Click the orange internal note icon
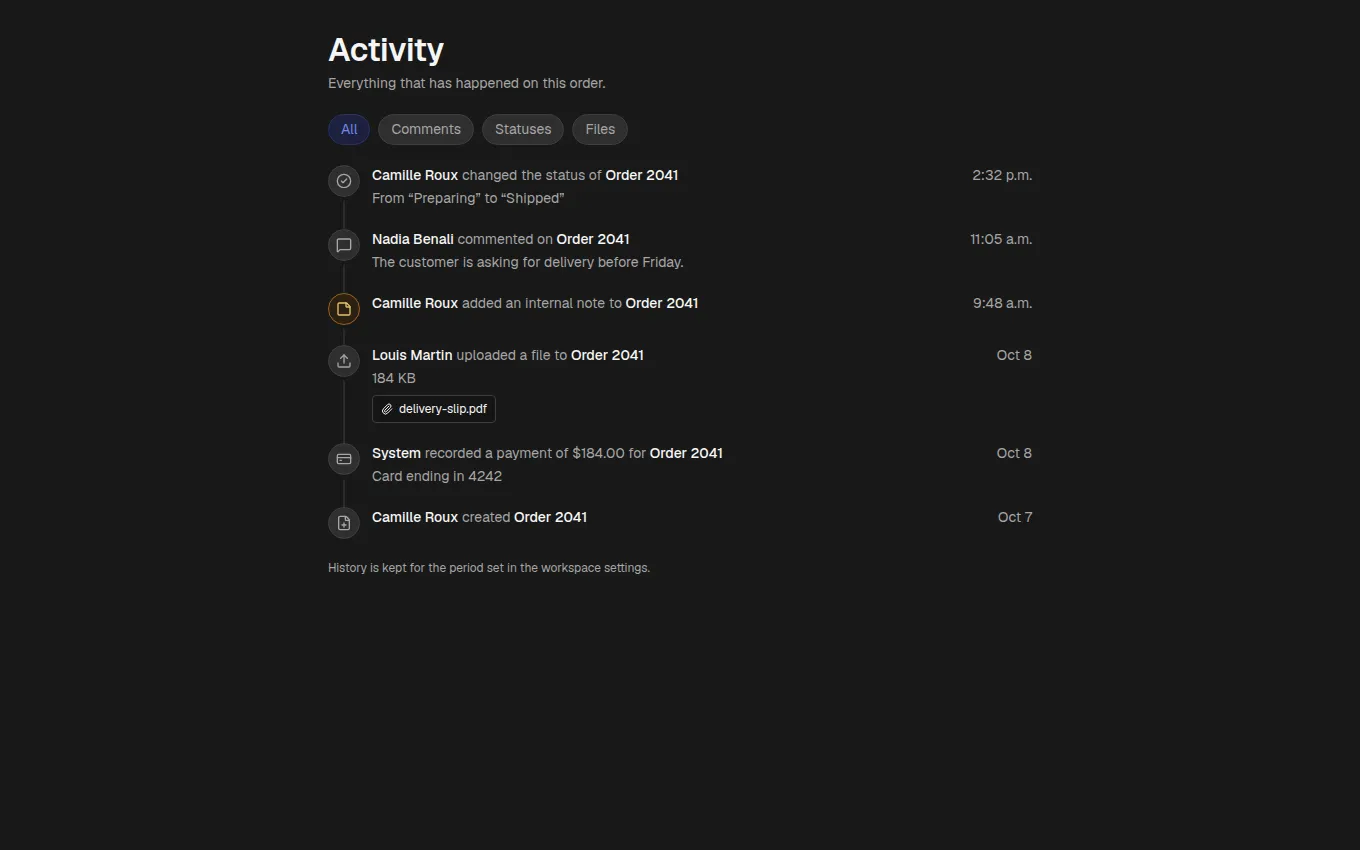The height and width of the screenshot is (850, 1360). (344, 309)
